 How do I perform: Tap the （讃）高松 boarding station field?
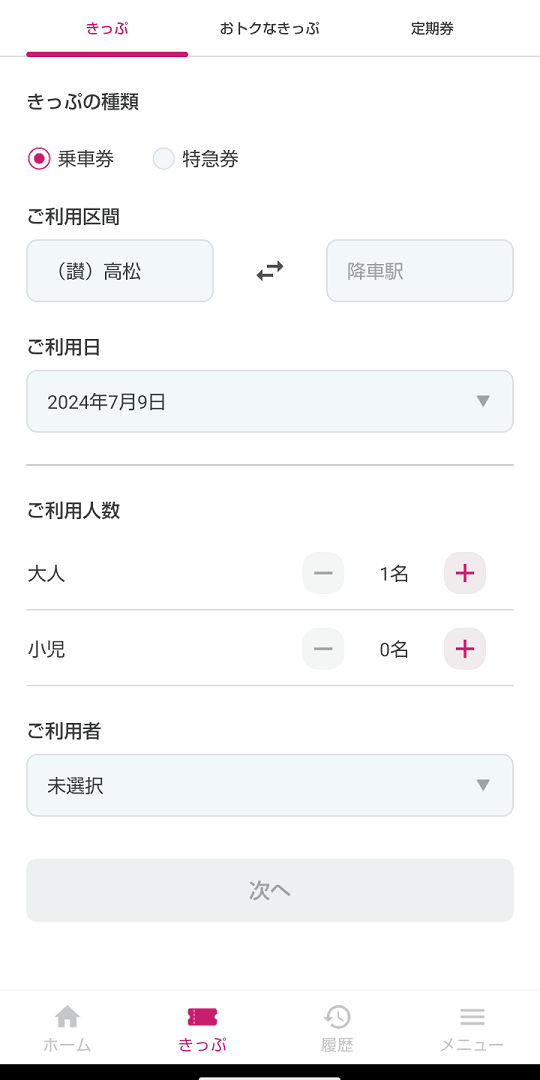click(120, 271)
